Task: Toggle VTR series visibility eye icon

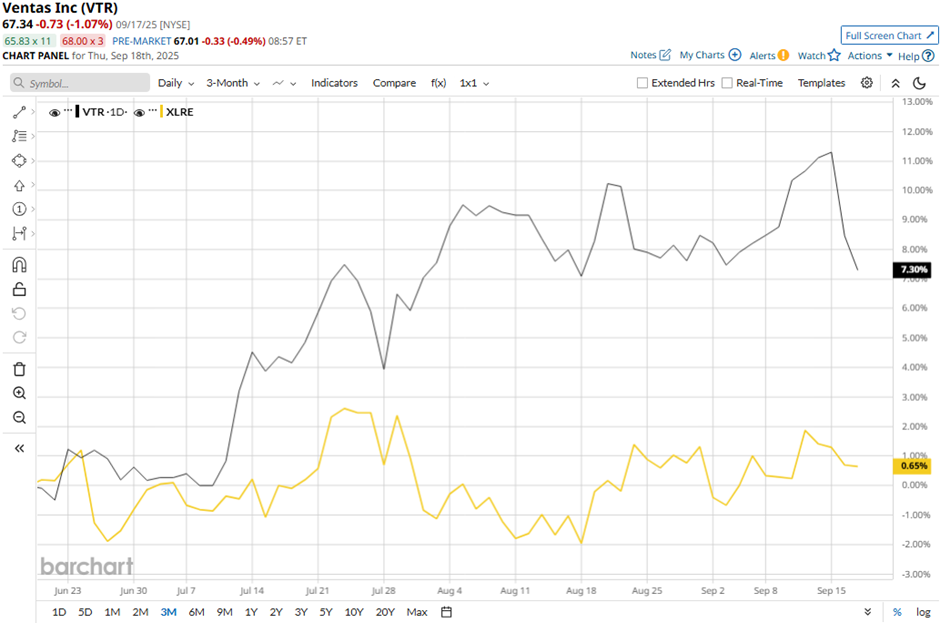Action: pos(55,113)
